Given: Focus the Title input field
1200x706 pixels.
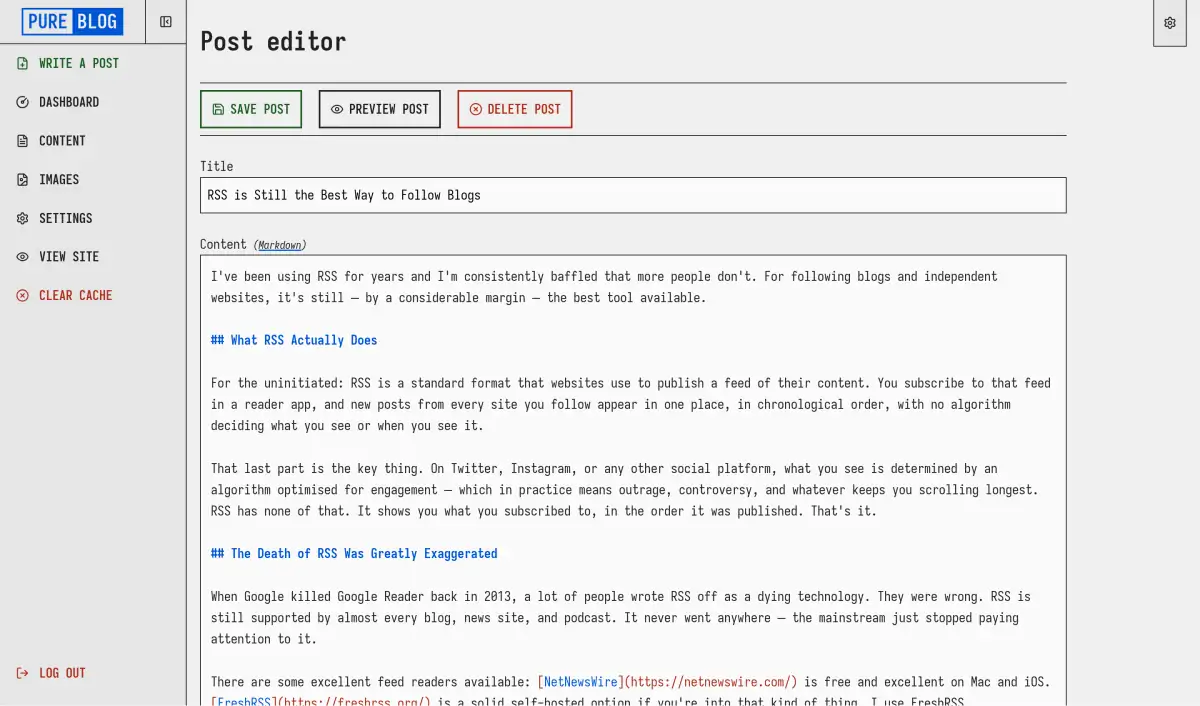Looking at the screenshot, I should pyautogui.click(x=633, y=195).
